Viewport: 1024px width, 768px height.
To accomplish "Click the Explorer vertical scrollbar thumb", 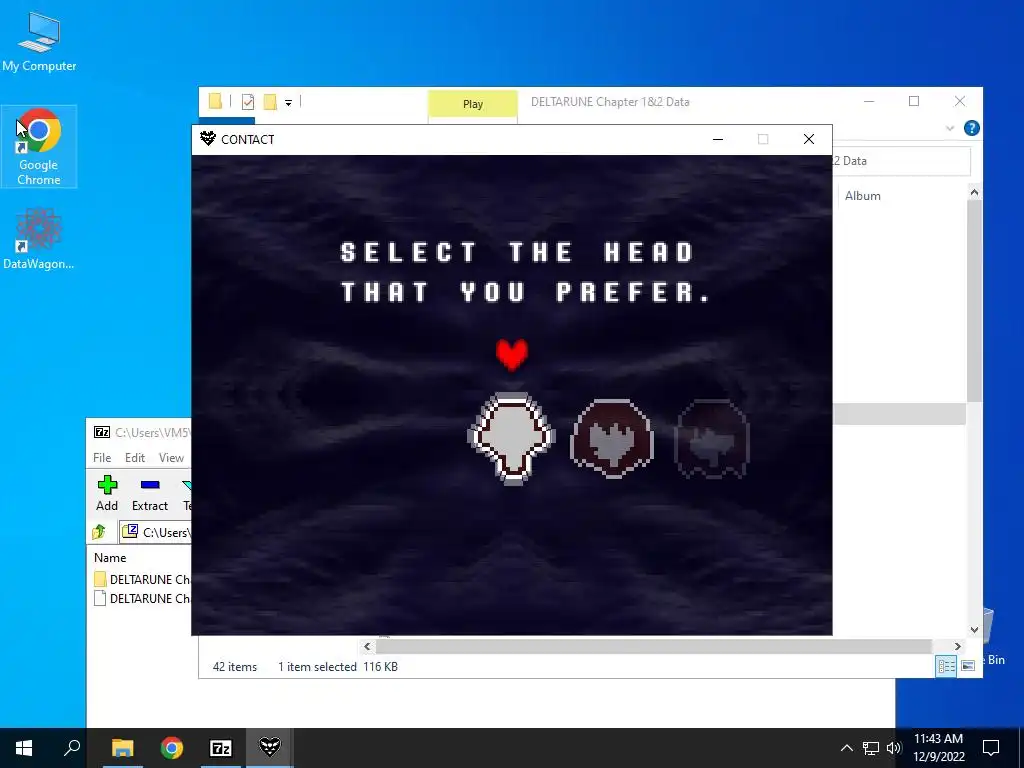I will tap(974, 300).
